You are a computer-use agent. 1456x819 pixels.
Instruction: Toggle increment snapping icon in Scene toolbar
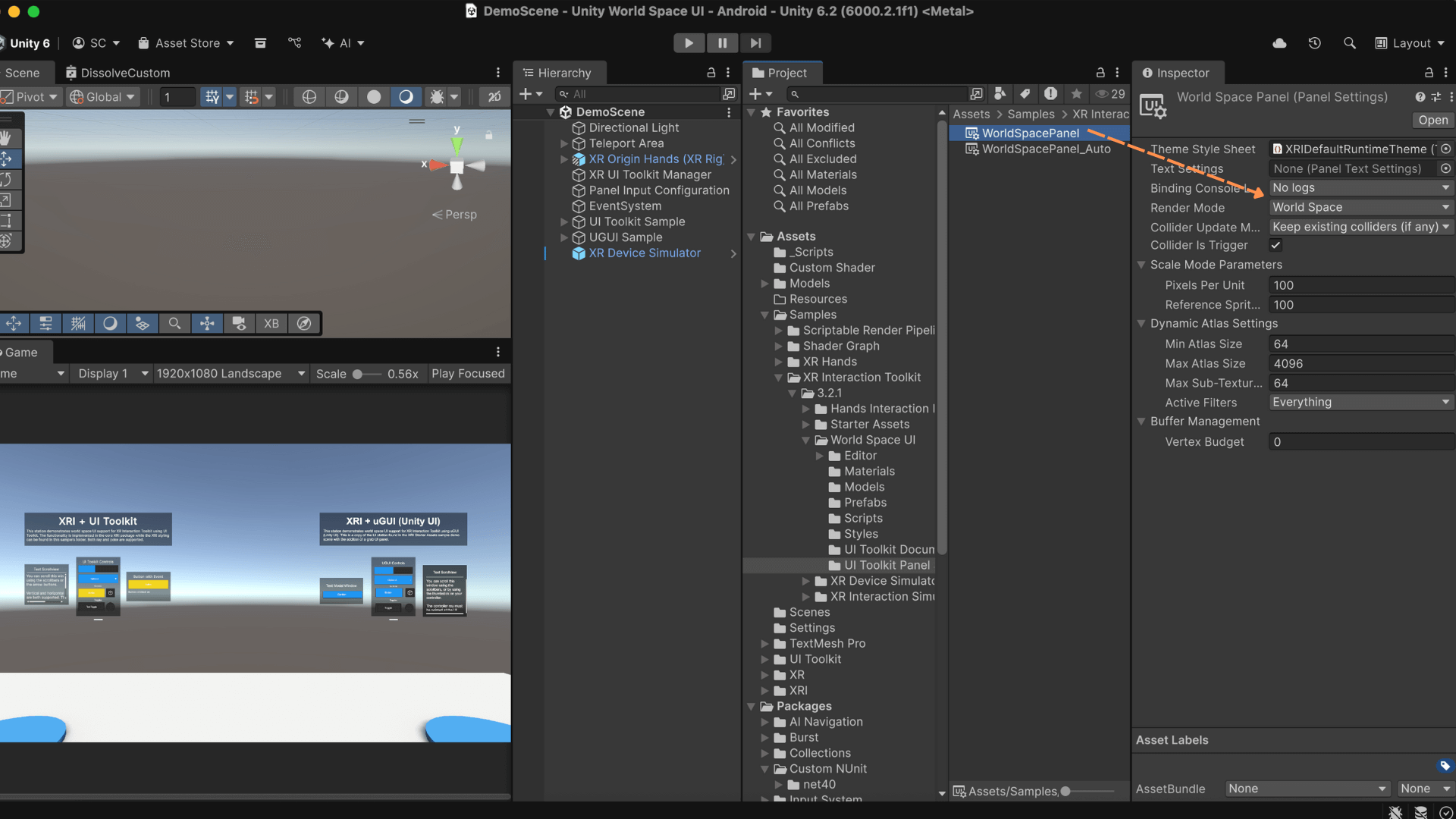[x=251, y=96]
